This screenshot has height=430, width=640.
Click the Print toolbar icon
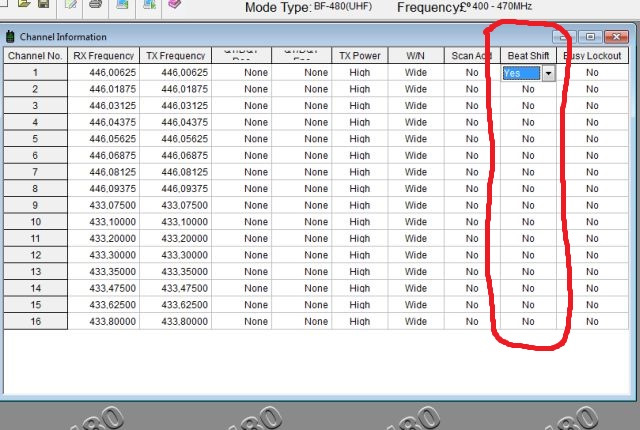pyautogui.click(x=95, y=5)
